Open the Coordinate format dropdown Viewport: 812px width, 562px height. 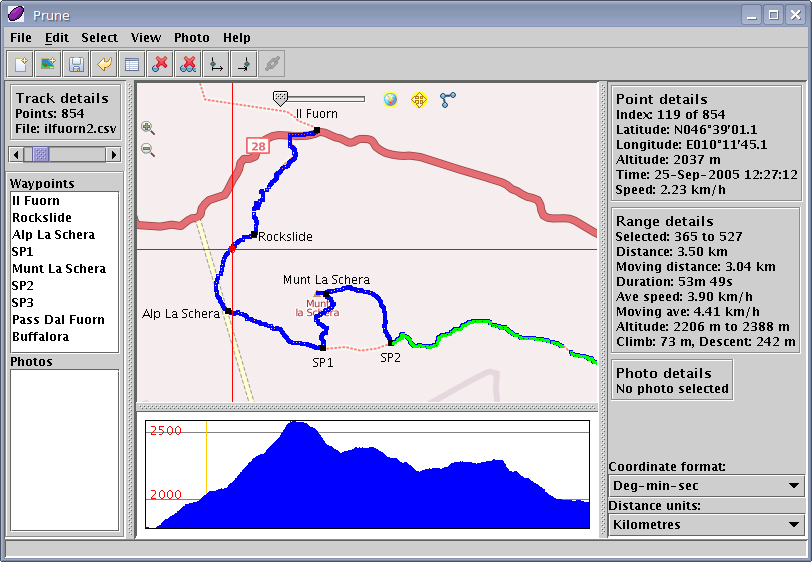coord(706,486)
